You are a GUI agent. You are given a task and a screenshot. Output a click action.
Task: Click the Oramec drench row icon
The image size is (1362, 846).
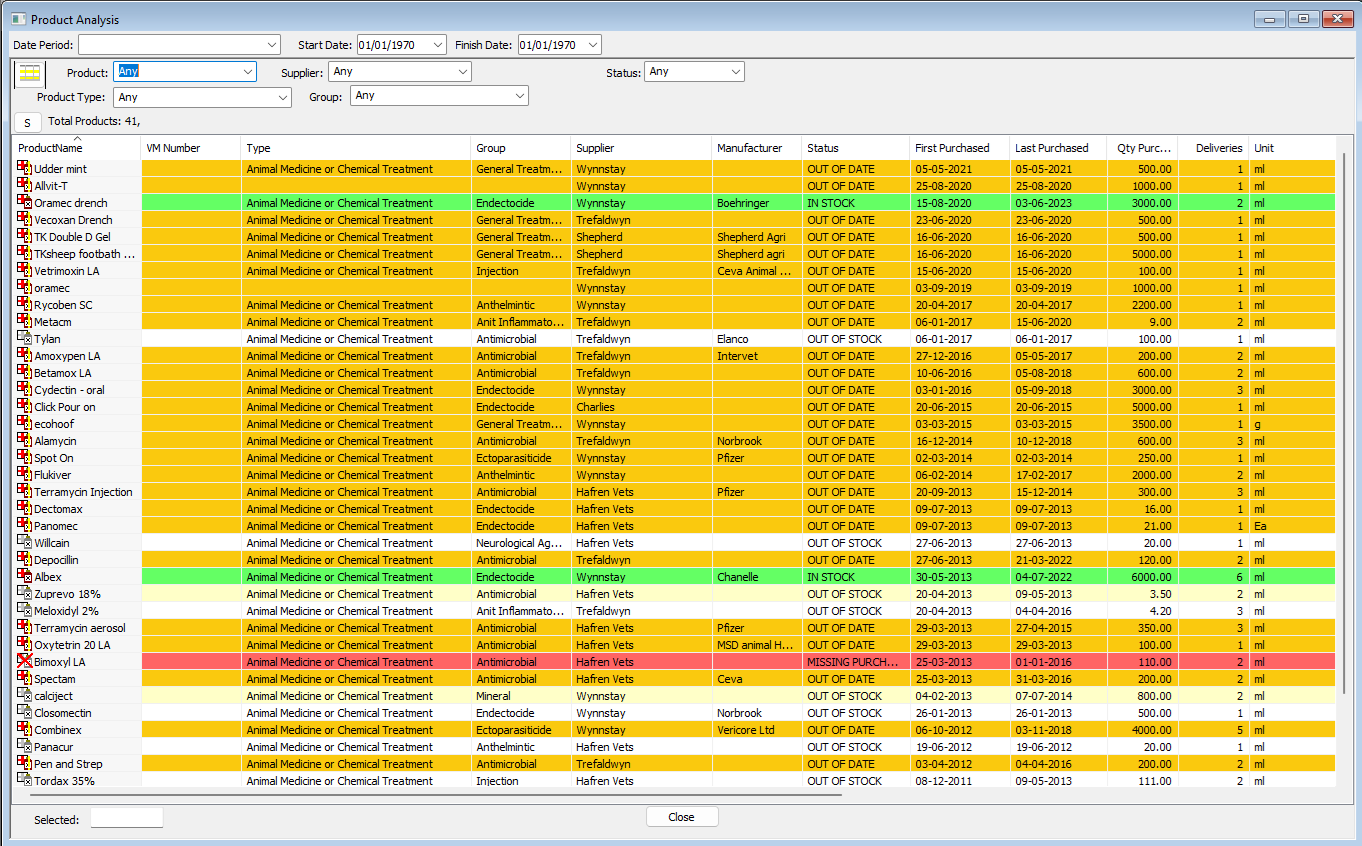tap(25, 203)
